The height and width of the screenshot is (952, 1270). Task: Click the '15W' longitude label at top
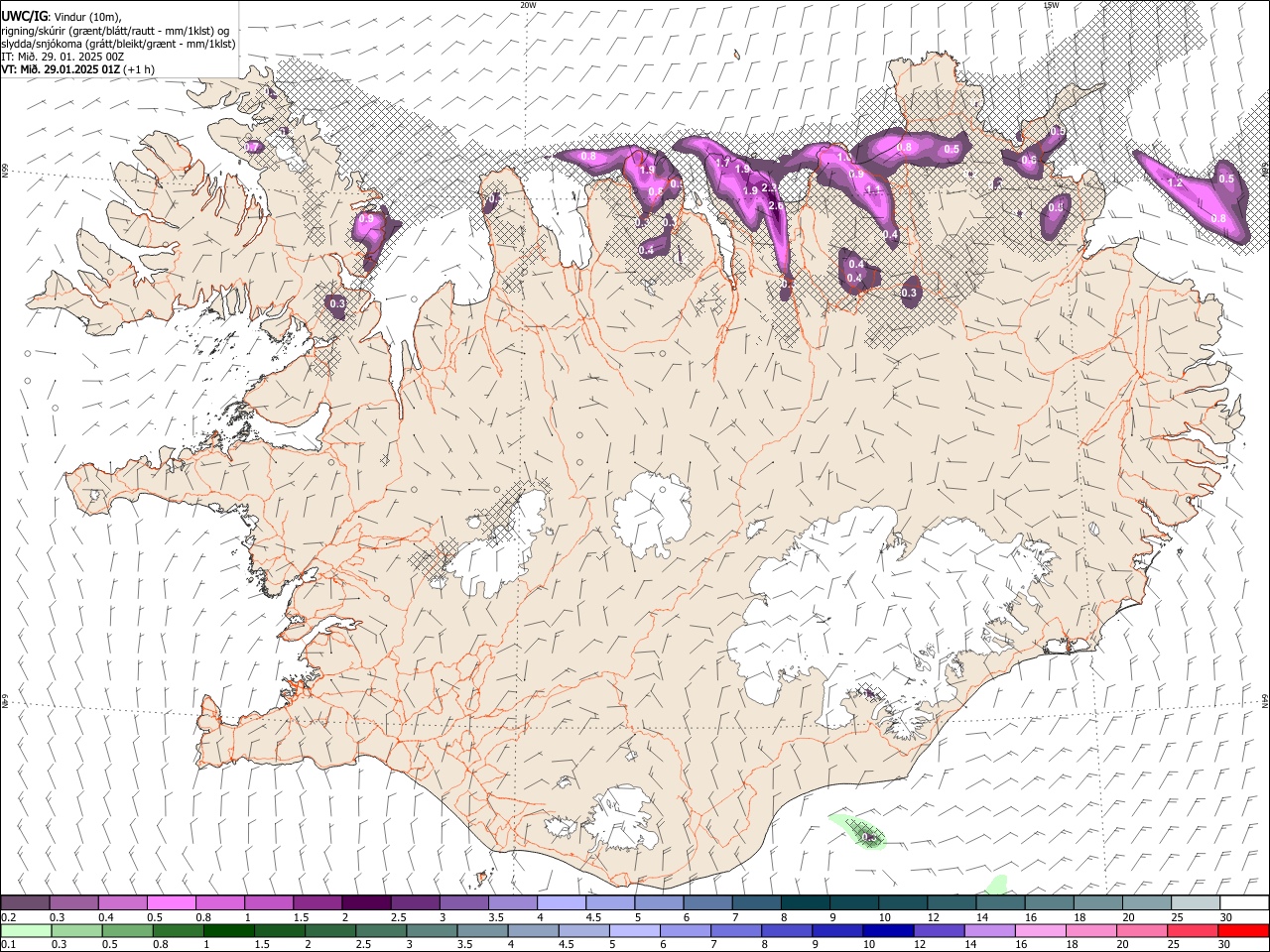point(1051,5)
